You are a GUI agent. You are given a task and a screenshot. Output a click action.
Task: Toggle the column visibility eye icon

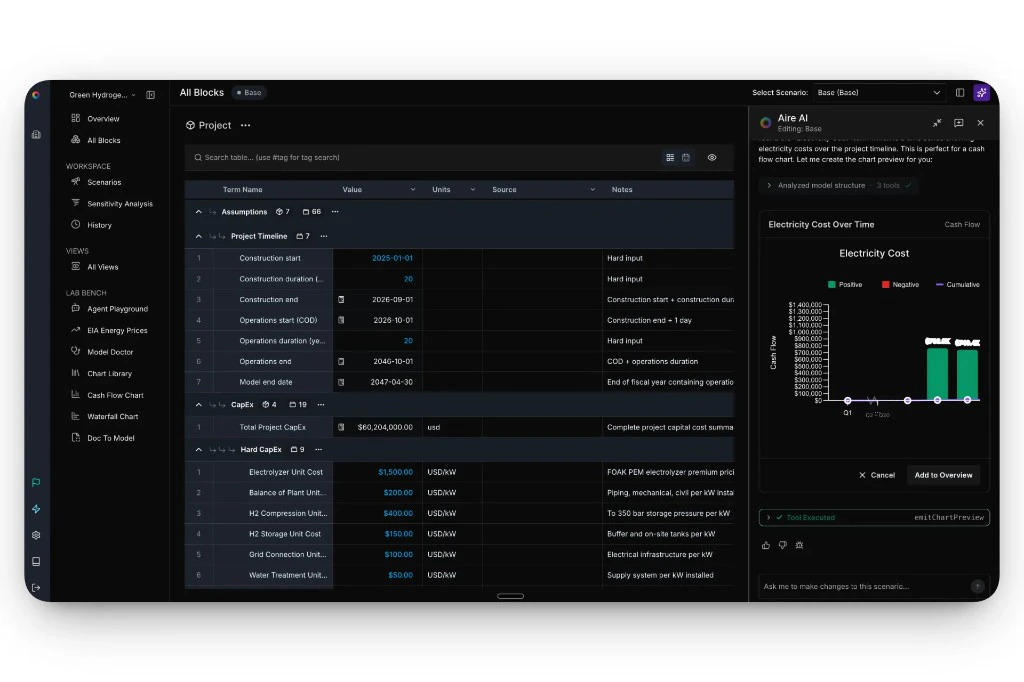click(711, 157)
